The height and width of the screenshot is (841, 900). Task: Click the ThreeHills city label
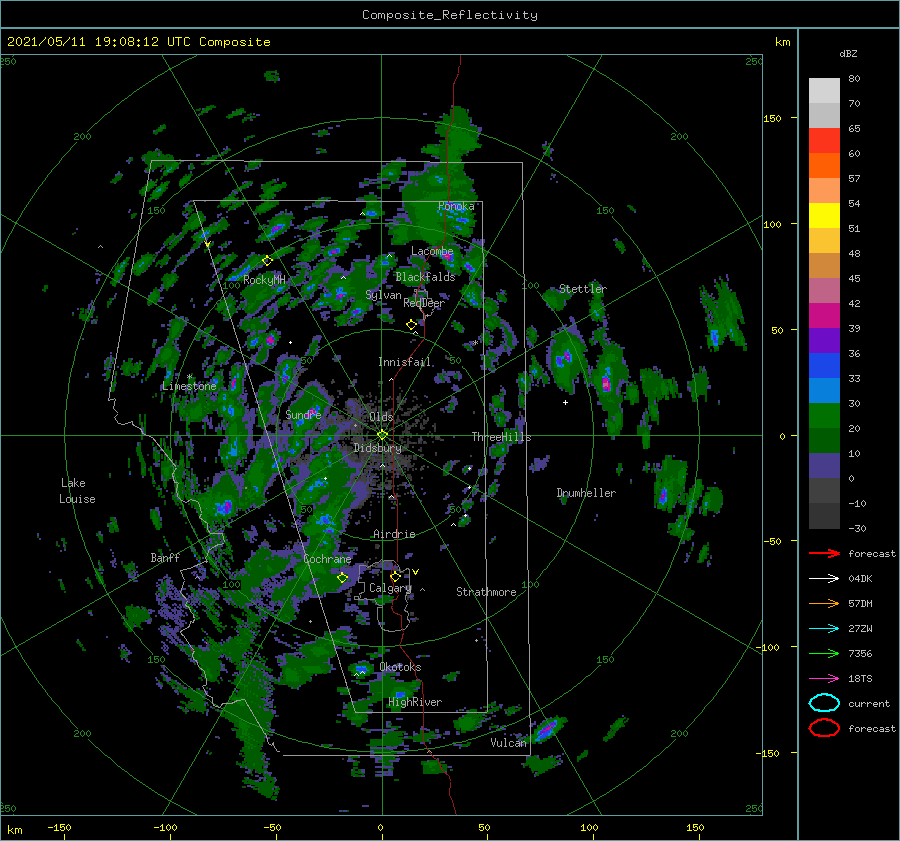click(501, 437)
